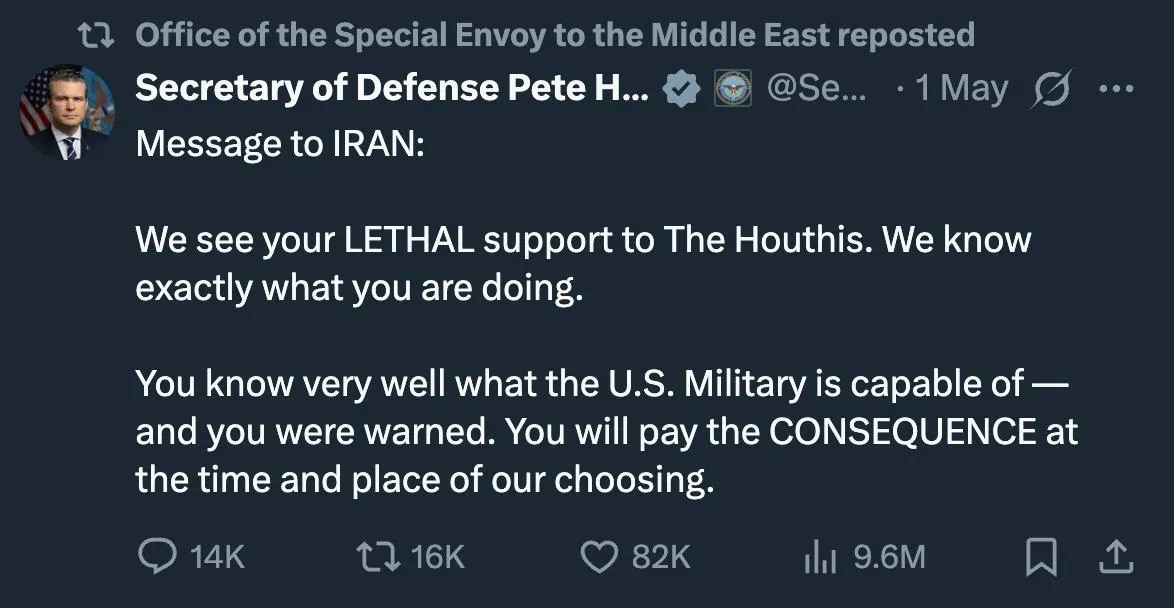Click the reply speech bubble icon
The image size is (1174, 608).
coord(157,556)
